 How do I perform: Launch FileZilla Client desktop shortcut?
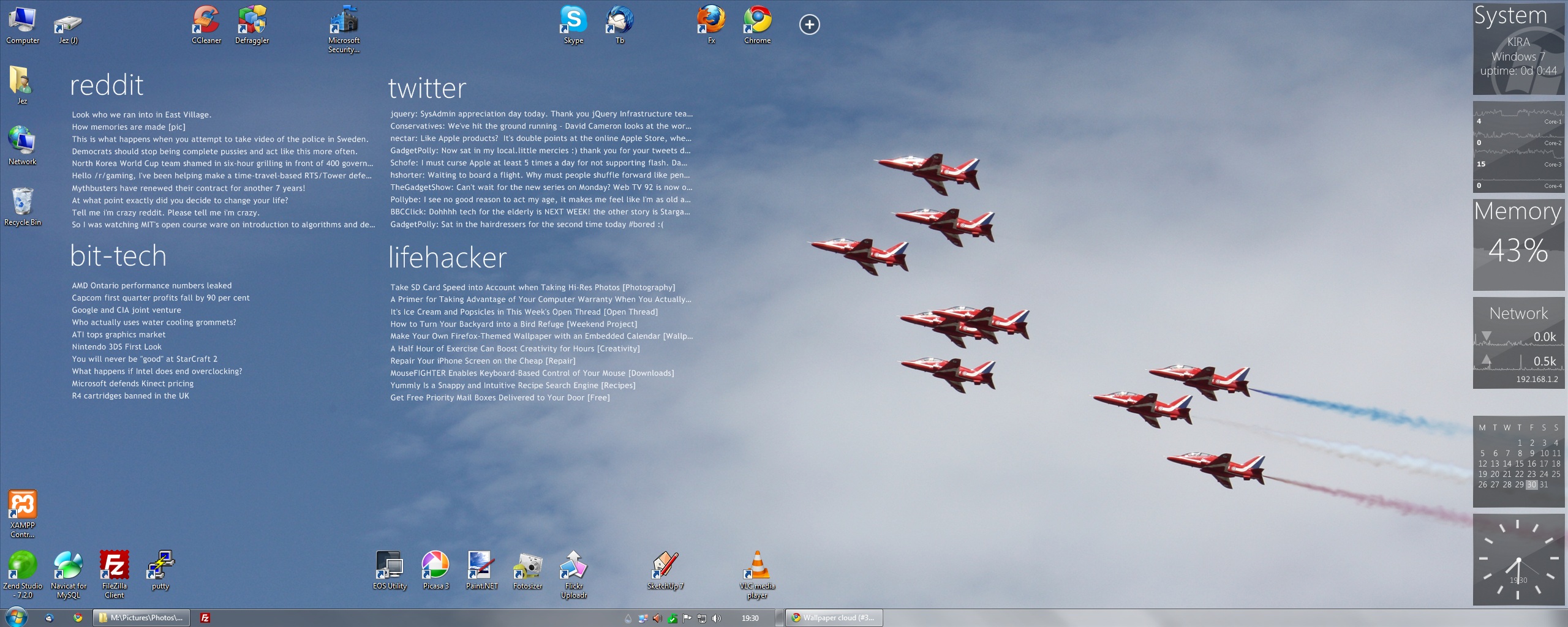point(114,574)
